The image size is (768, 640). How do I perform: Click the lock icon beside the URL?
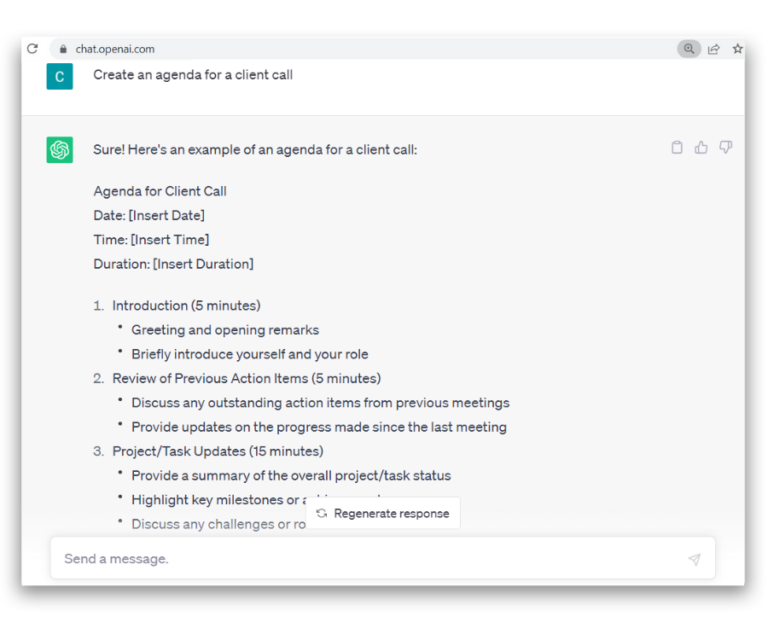61,48
